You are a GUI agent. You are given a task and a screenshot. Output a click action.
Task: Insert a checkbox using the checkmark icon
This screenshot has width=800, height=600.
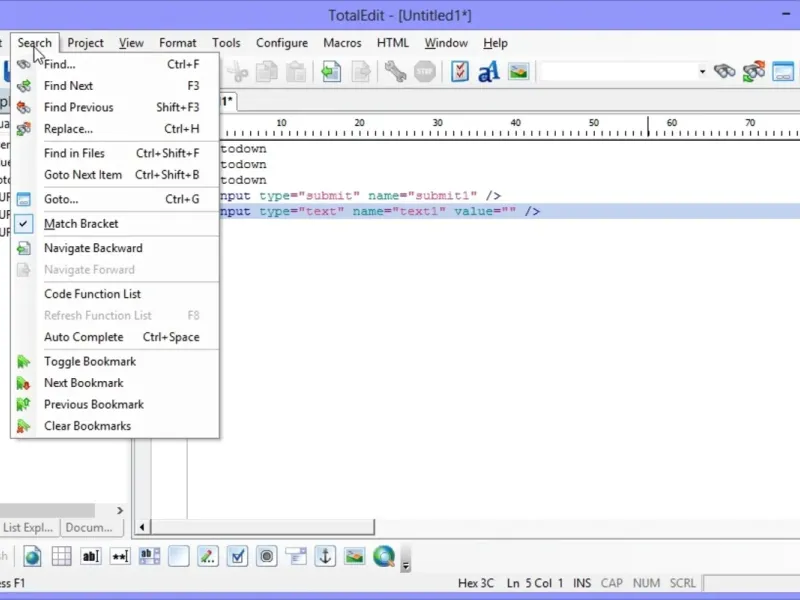pyautogui.click(x=237, y=556)
